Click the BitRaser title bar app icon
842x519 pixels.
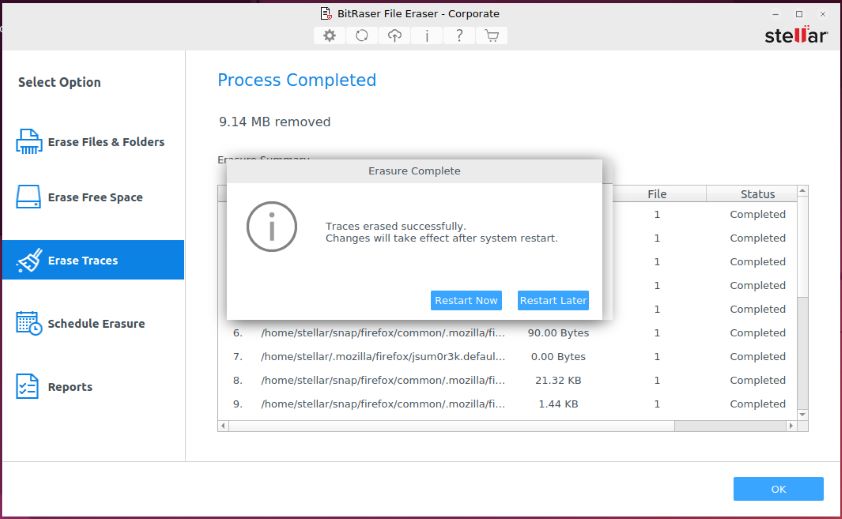(326, 13)
